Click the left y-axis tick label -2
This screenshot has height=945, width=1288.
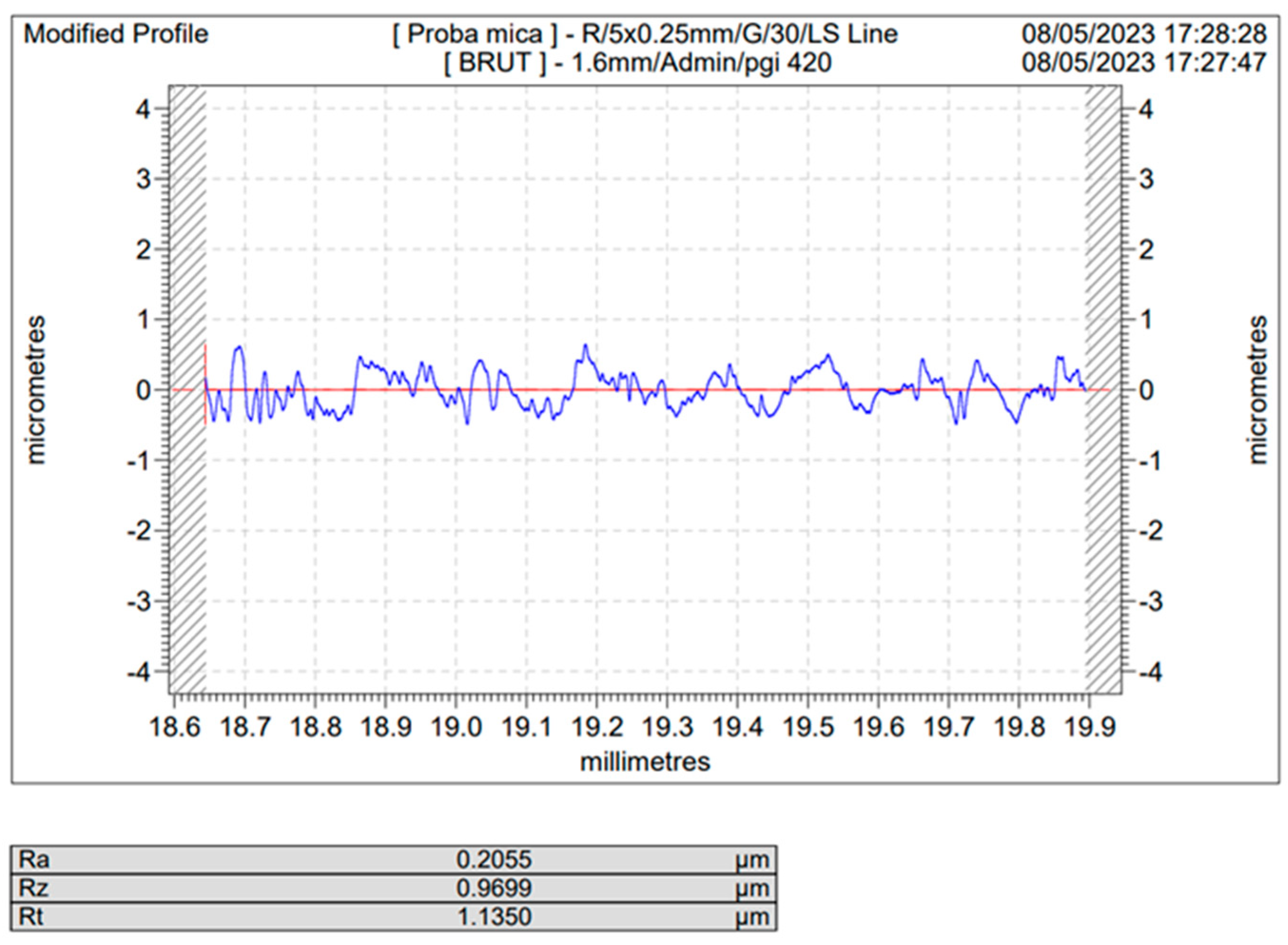pyautogui.click(x=138, y=531)
